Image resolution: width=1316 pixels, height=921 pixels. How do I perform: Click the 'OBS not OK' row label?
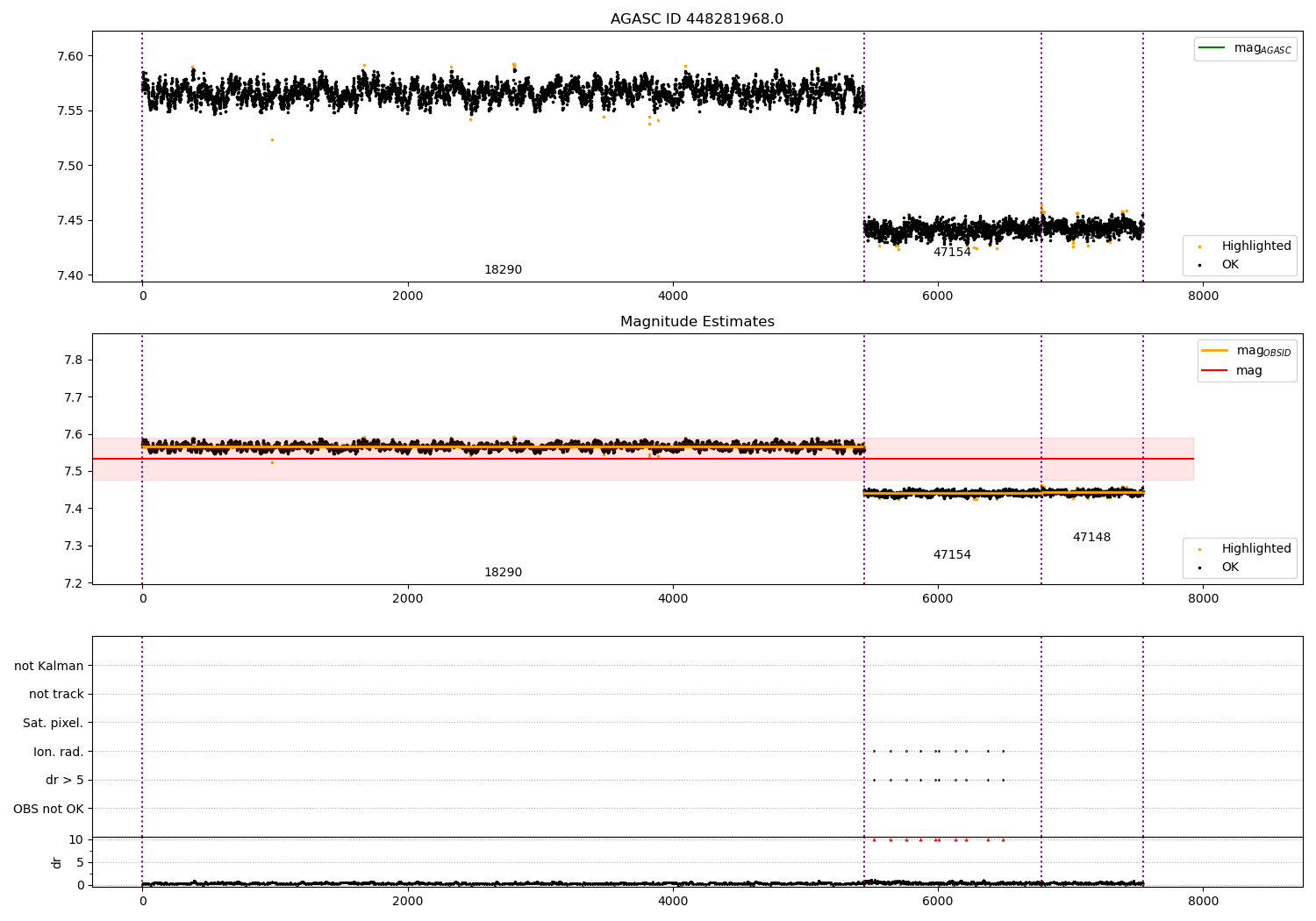[49, 809]
